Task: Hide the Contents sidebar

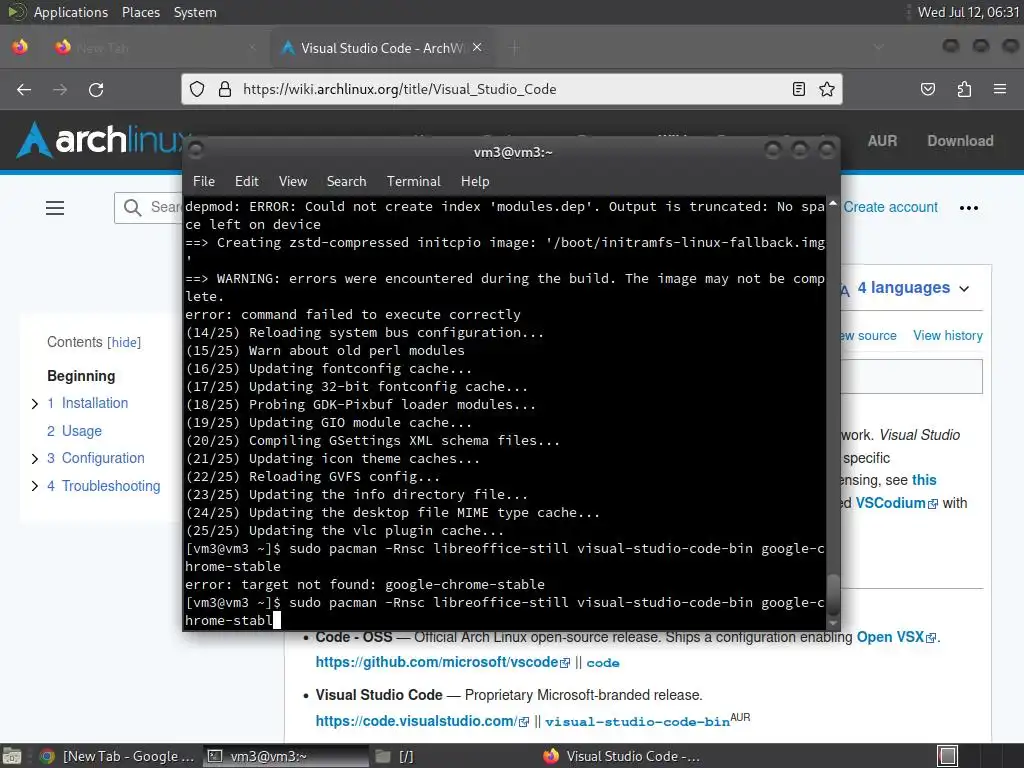Action: coord(124,342)
